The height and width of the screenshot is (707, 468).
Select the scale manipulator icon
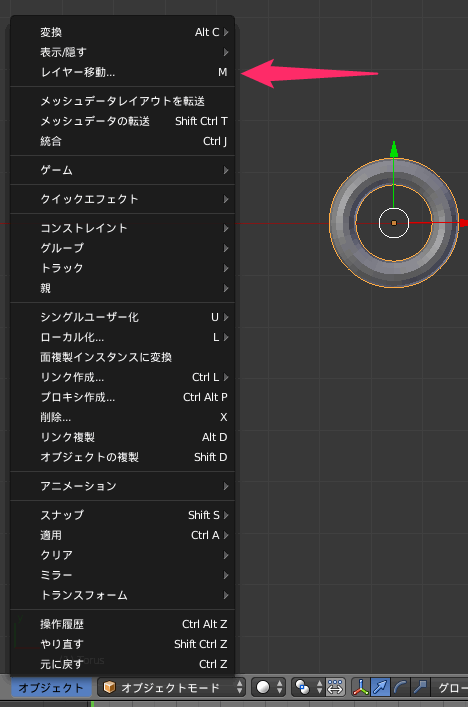tap(419, 687)
